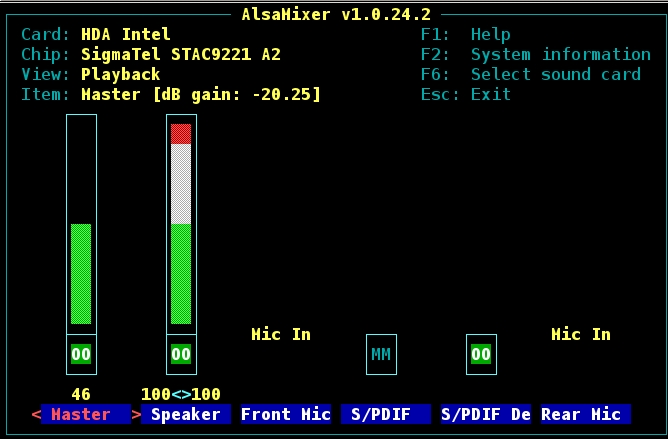Select the S/PDIF channel label
This screenshot has width=668, height=439.
pyautogui.click(x=386, y=414)
